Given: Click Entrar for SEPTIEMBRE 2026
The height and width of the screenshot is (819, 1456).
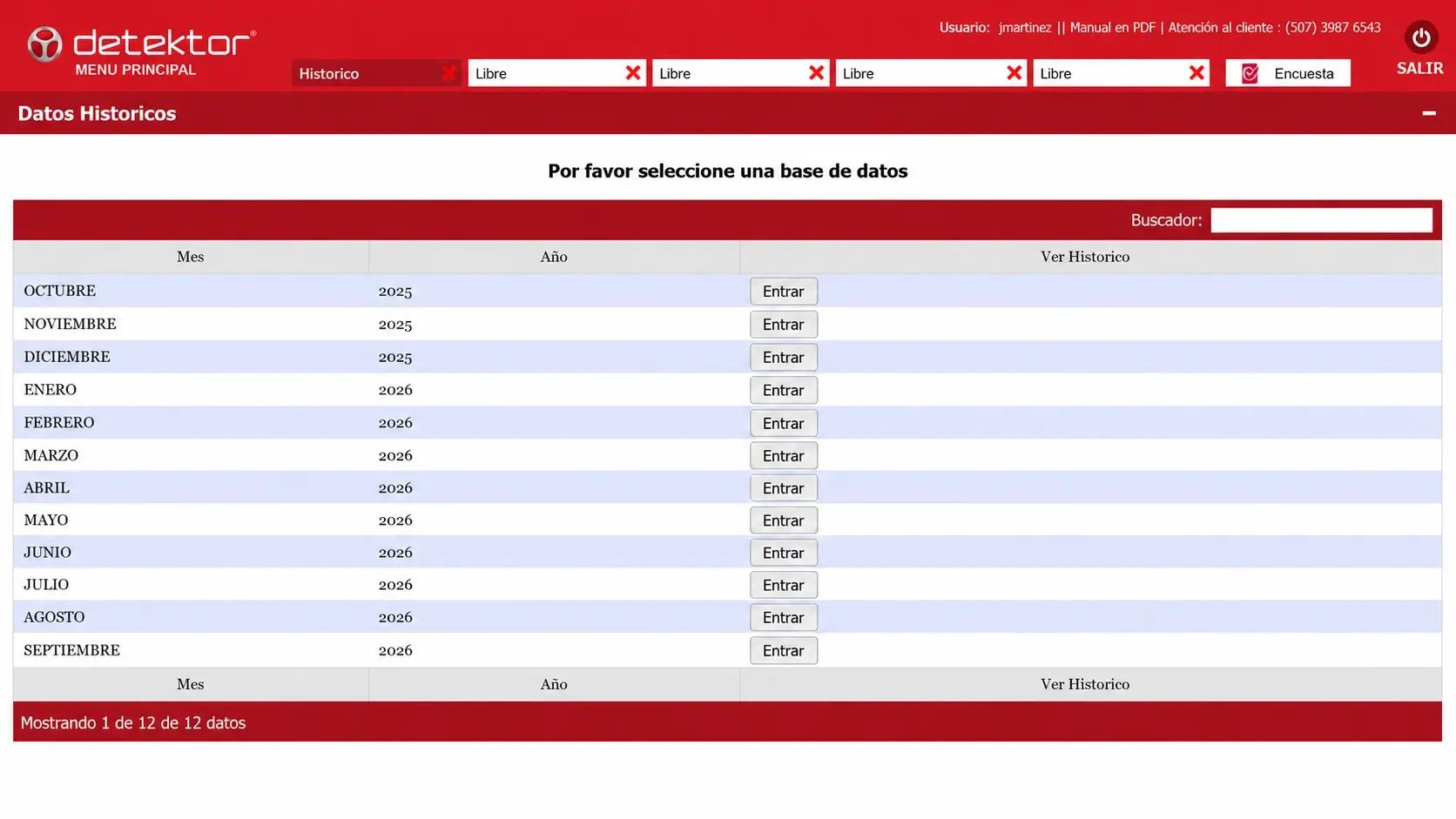Looking at the screenshot, I should (x=784, y=651).
